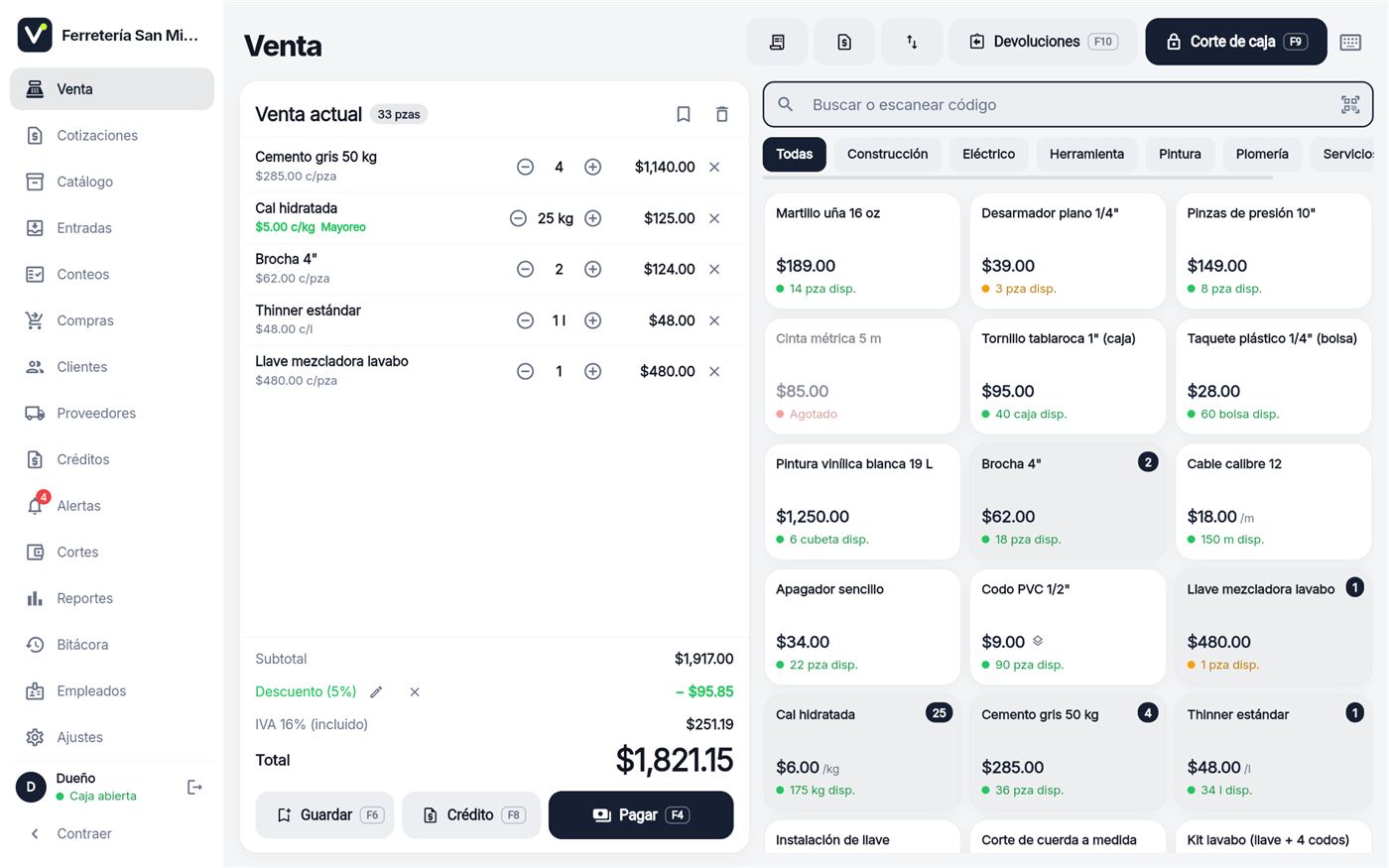Decrease Brocha 4" quantity in cart
Viewport: 1389px width, 868px height.
(x=526, y=269)
